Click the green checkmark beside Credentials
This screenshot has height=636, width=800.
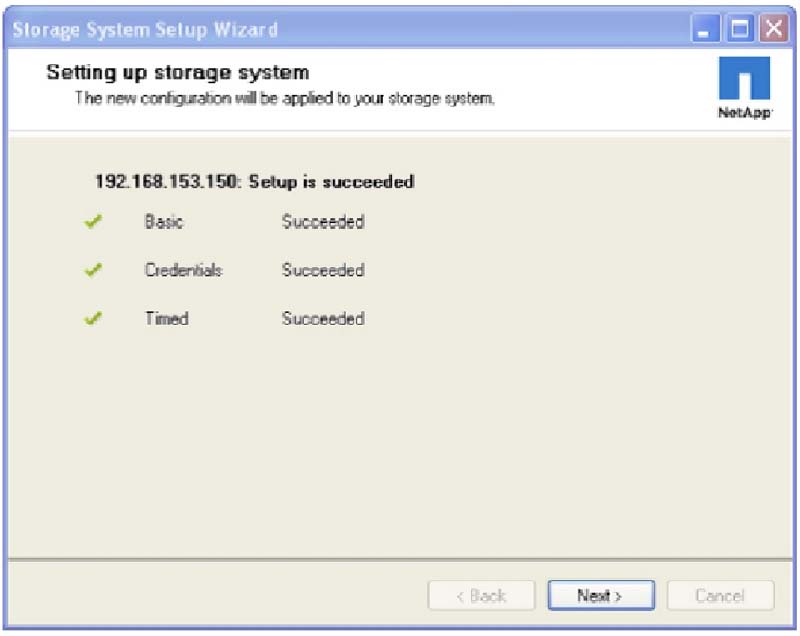point(94,270)
